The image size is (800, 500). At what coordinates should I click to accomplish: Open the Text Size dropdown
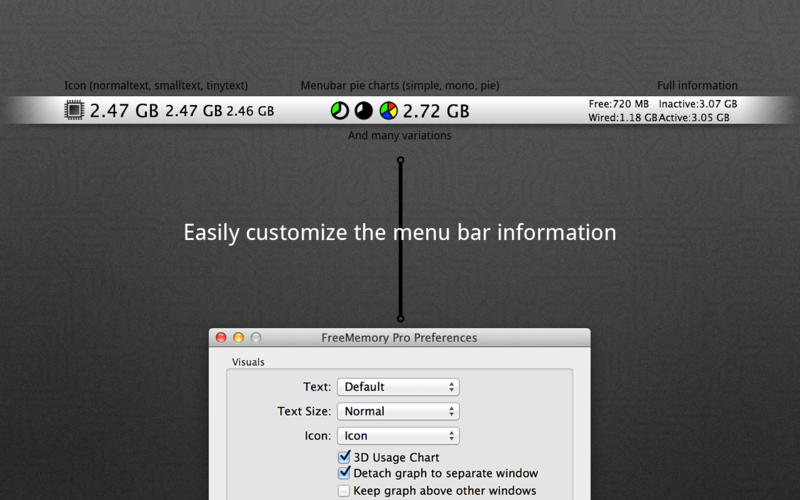398,411
